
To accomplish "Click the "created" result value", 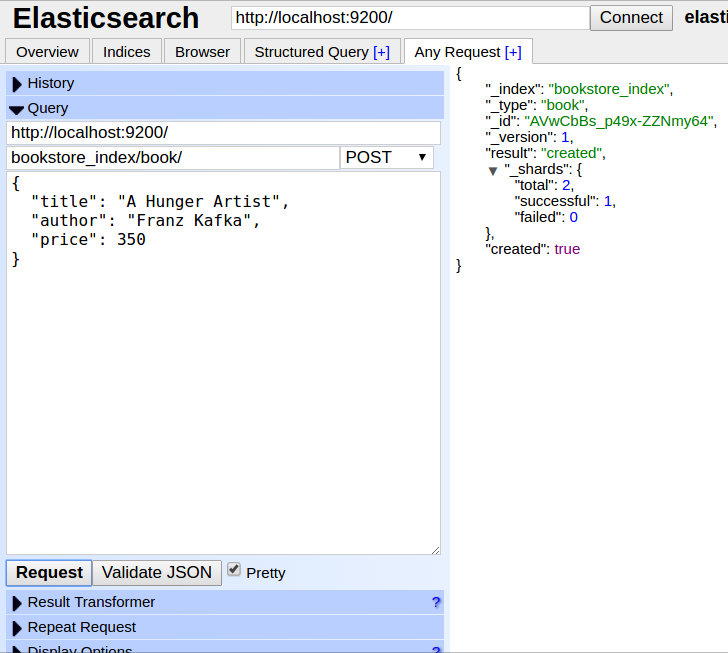I will [572, 153].
